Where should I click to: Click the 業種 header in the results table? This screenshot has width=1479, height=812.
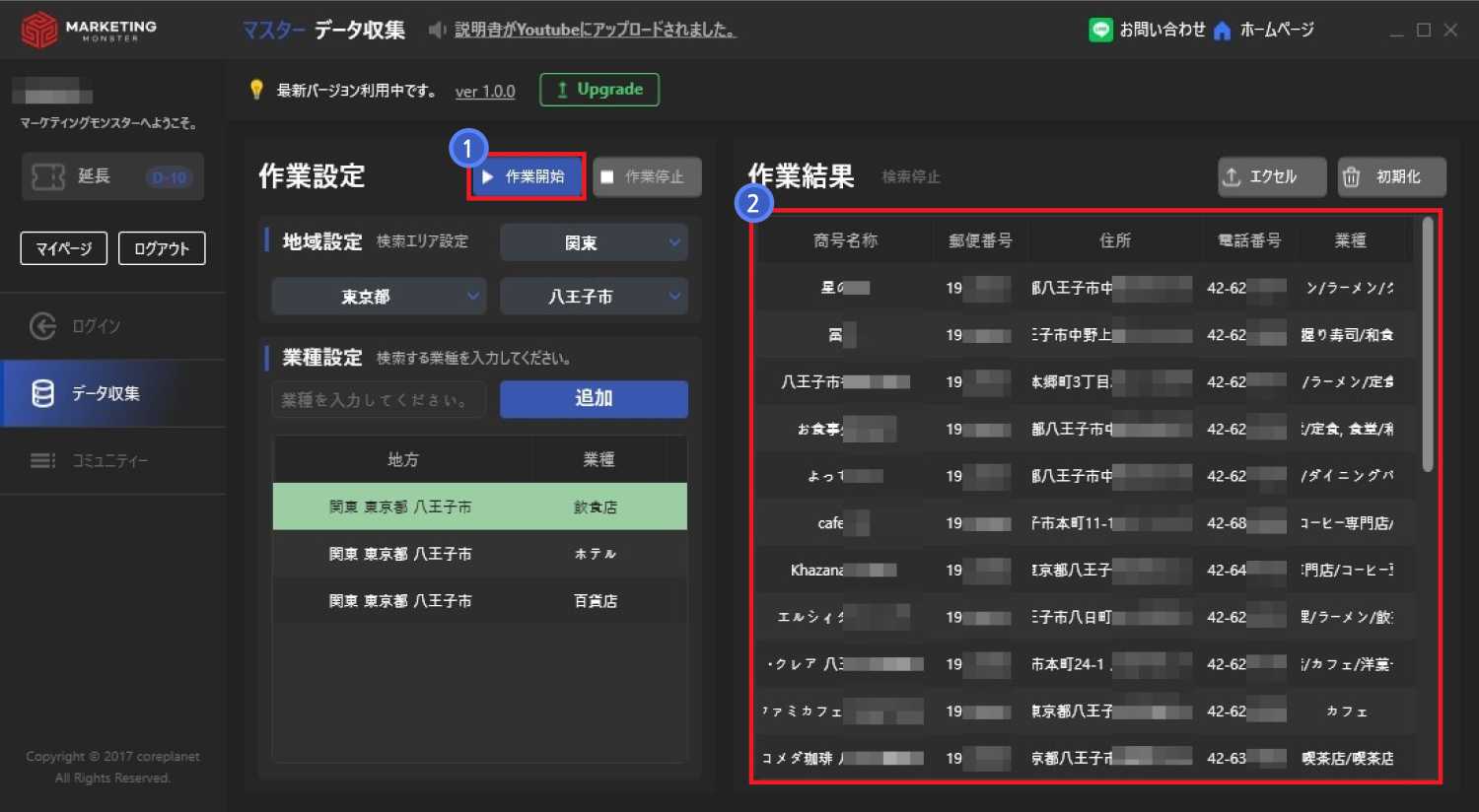1350,240
